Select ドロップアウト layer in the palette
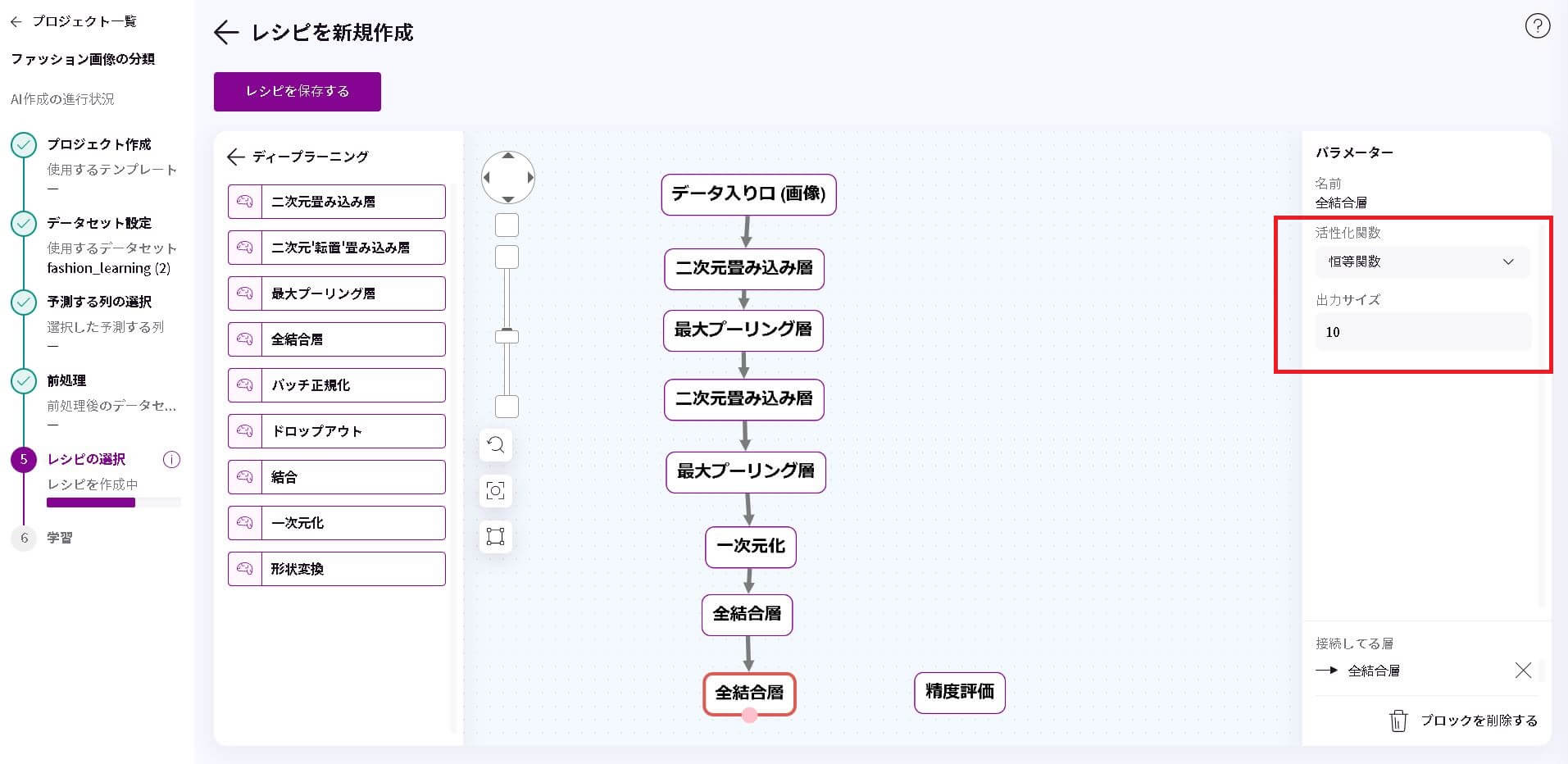 point(337,431)
